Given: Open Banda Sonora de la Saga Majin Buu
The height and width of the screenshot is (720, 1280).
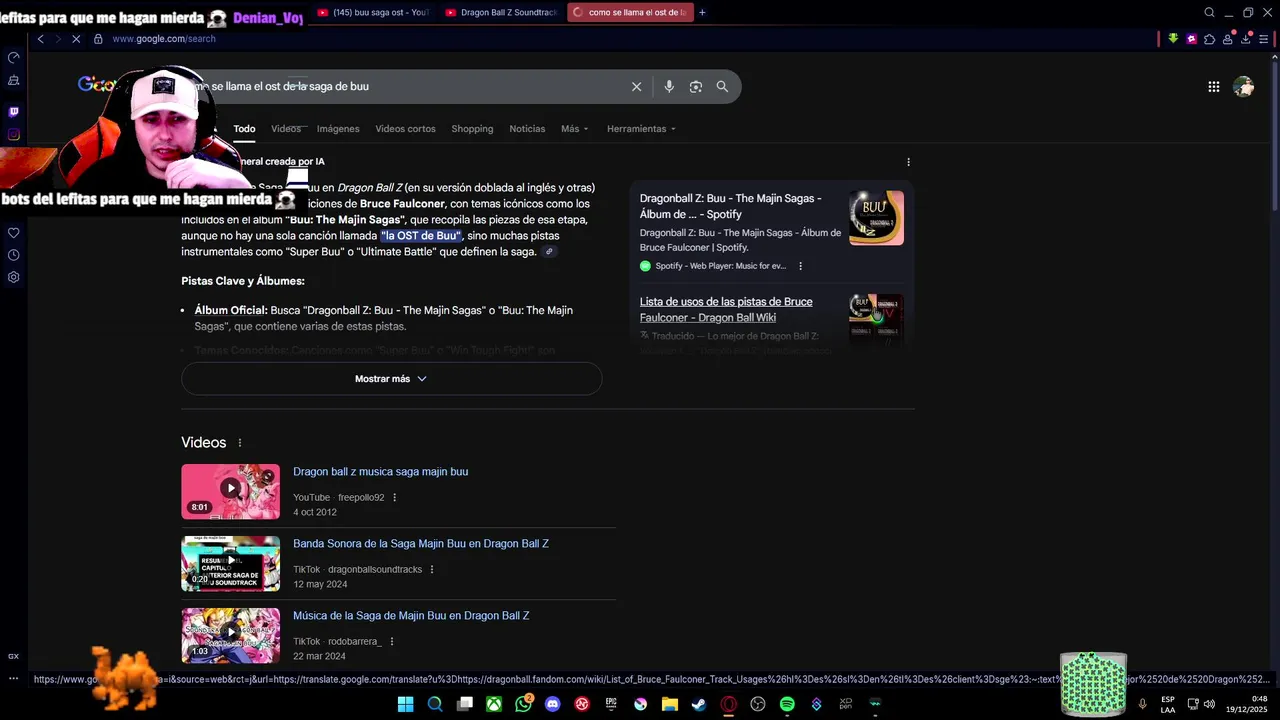Looking at the screenshot, I should [421, 544].
